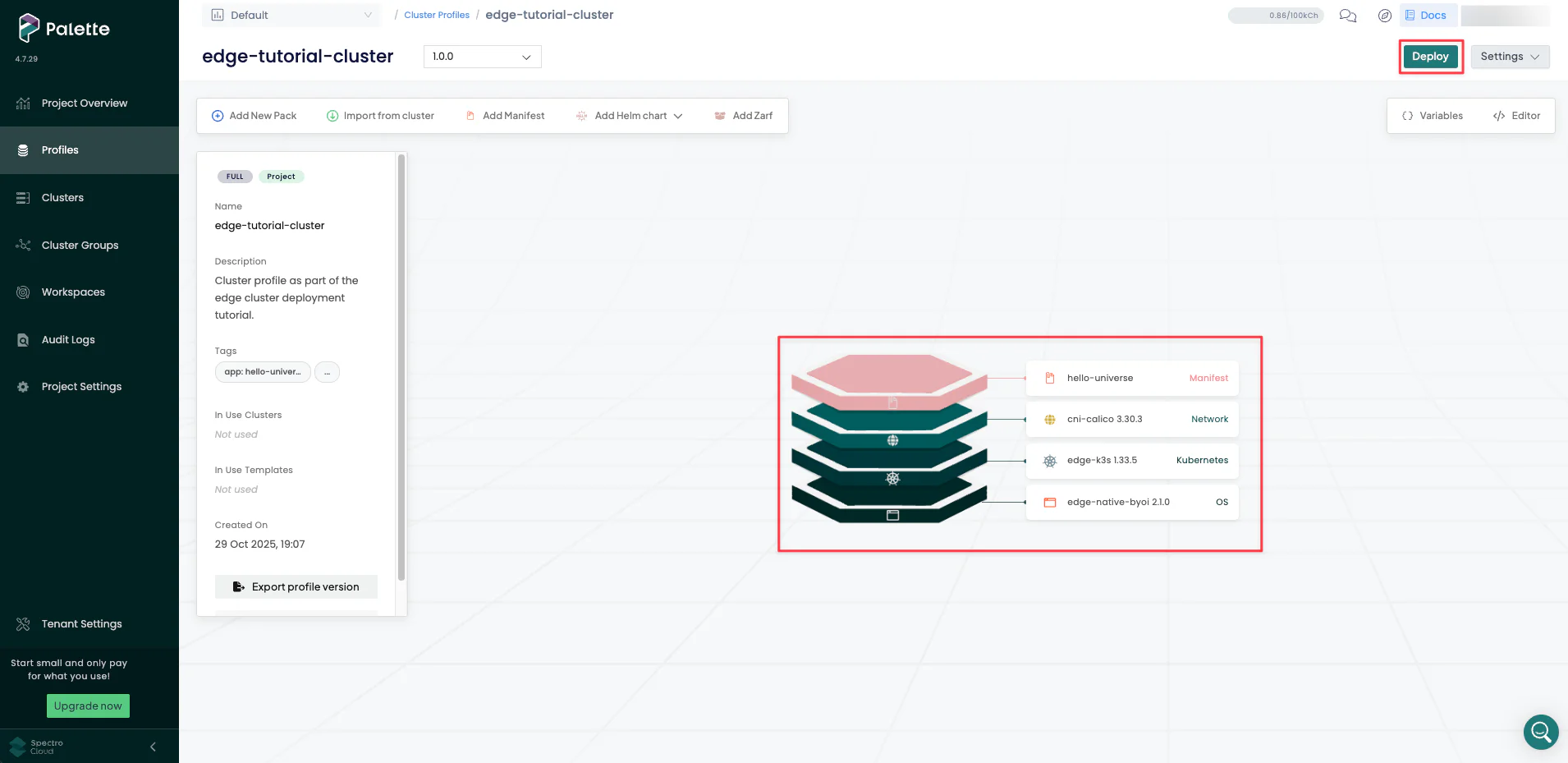Click the Deploy button
Image resolution: width=1568 pixels, height=763 pixels.
1430,56
